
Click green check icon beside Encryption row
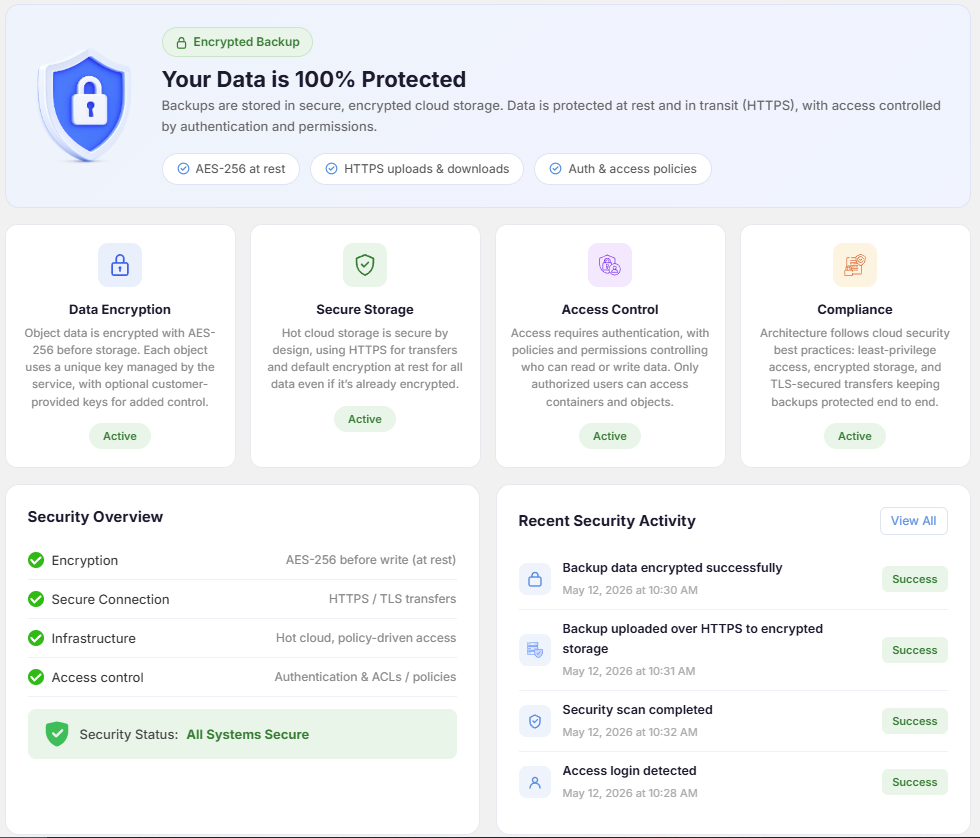(36, 560)
